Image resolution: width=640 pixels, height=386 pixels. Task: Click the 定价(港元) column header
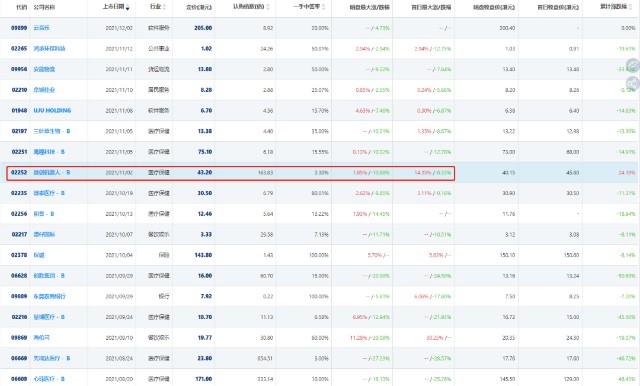coord(199,7)
